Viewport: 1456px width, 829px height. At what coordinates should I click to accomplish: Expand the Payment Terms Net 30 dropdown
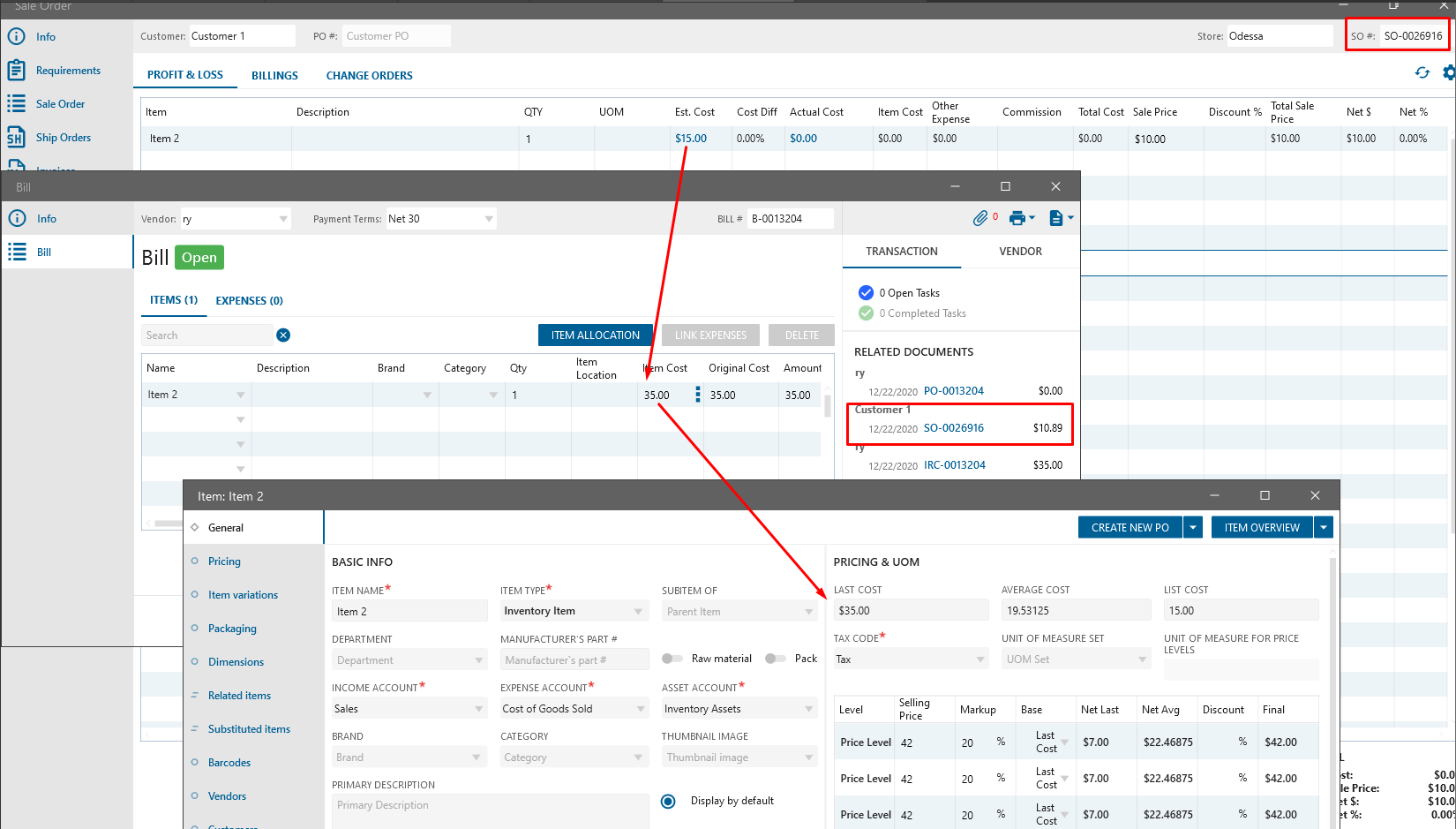pyautogui.click(x=488, y=219)
